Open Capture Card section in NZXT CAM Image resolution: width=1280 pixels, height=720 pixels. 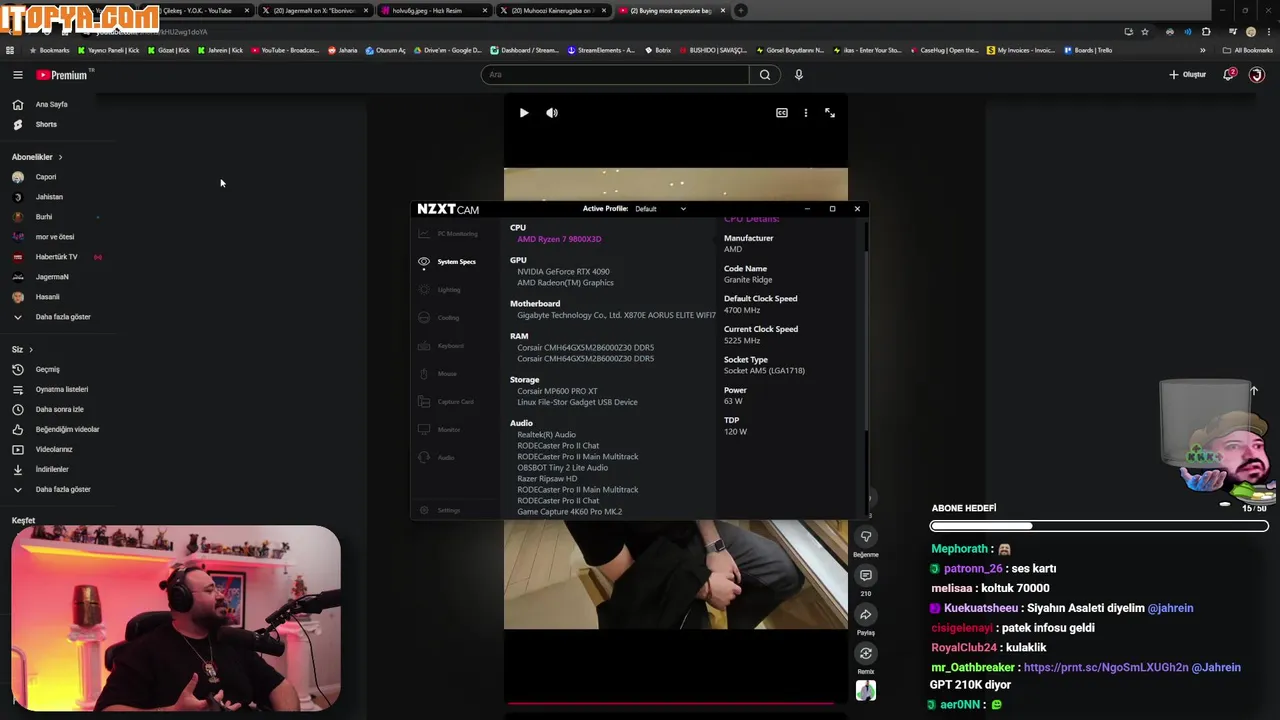446,402
